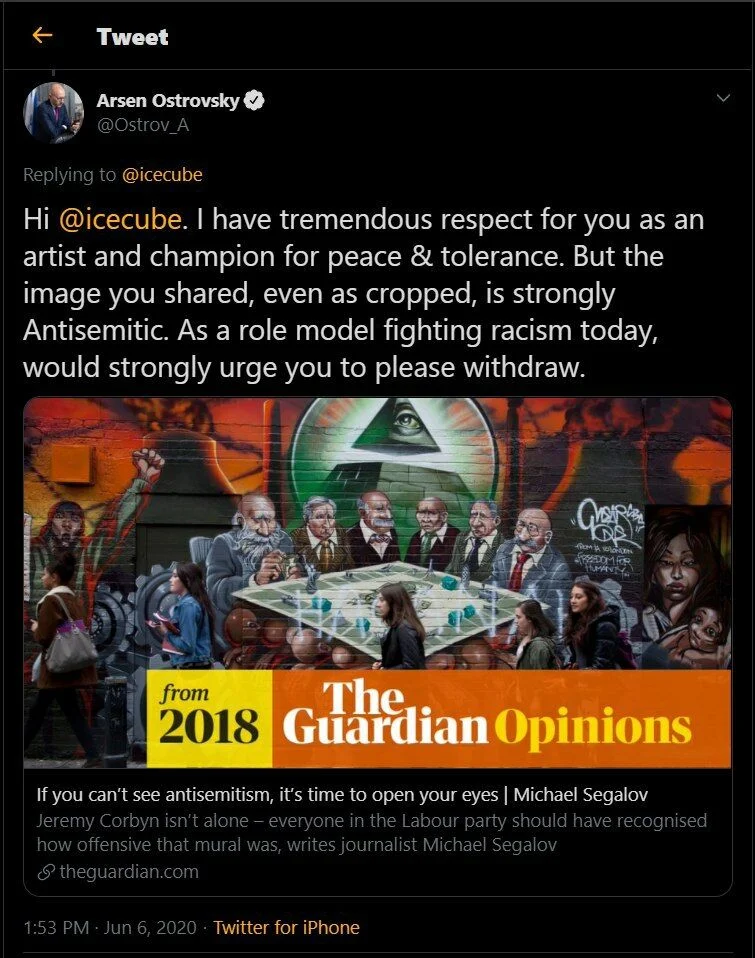
Task: Open the Twitter for iPhone source link
Action: click(286, 927)
